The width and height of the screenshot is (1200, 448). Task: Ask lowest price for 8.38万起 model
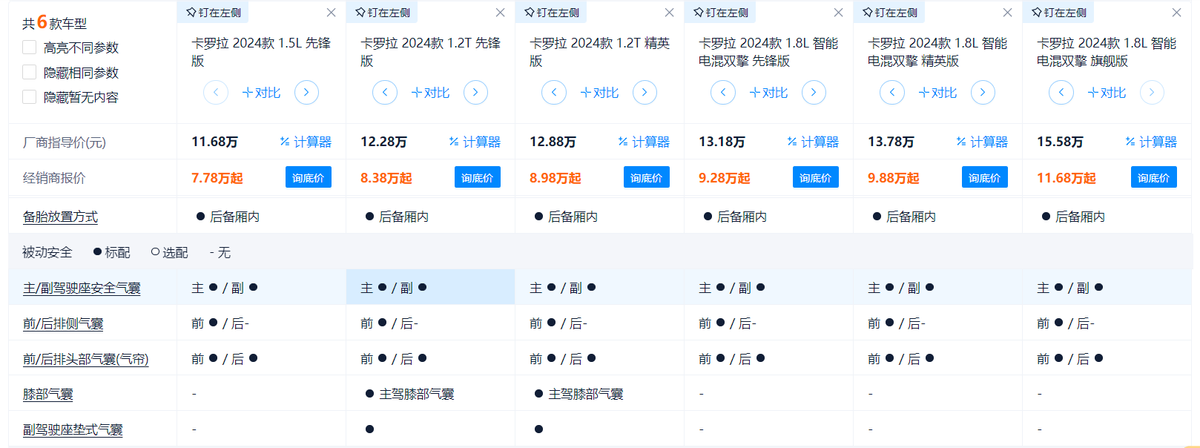tap(478, 178)
